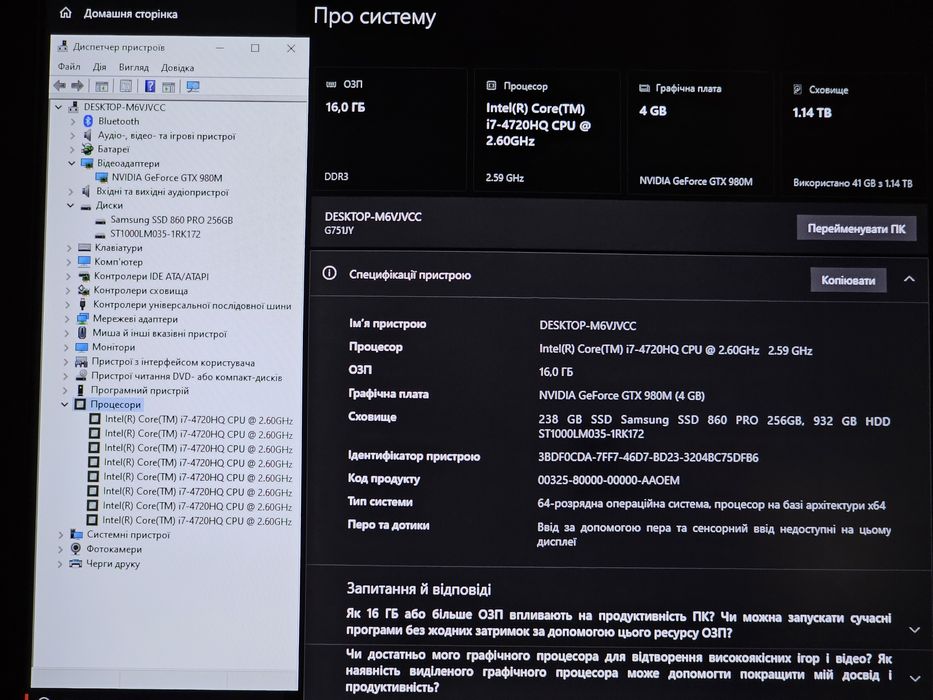Click the Bluetooth icon in device tree
The width and height of the screenshot is (933, 700).
(x=87, y=121)
